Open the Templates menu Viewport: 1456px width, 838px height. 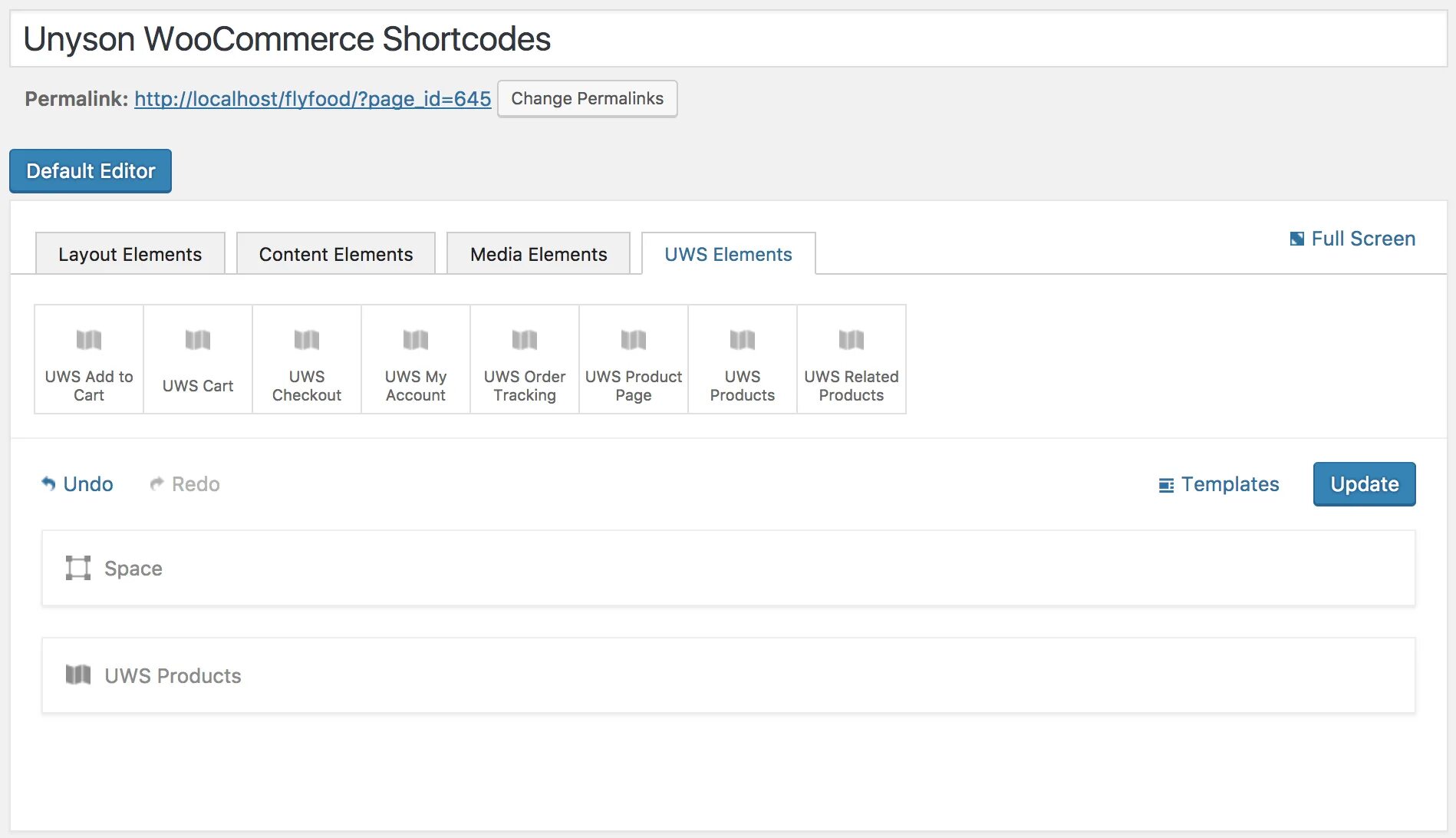(x=1230, y=484)
